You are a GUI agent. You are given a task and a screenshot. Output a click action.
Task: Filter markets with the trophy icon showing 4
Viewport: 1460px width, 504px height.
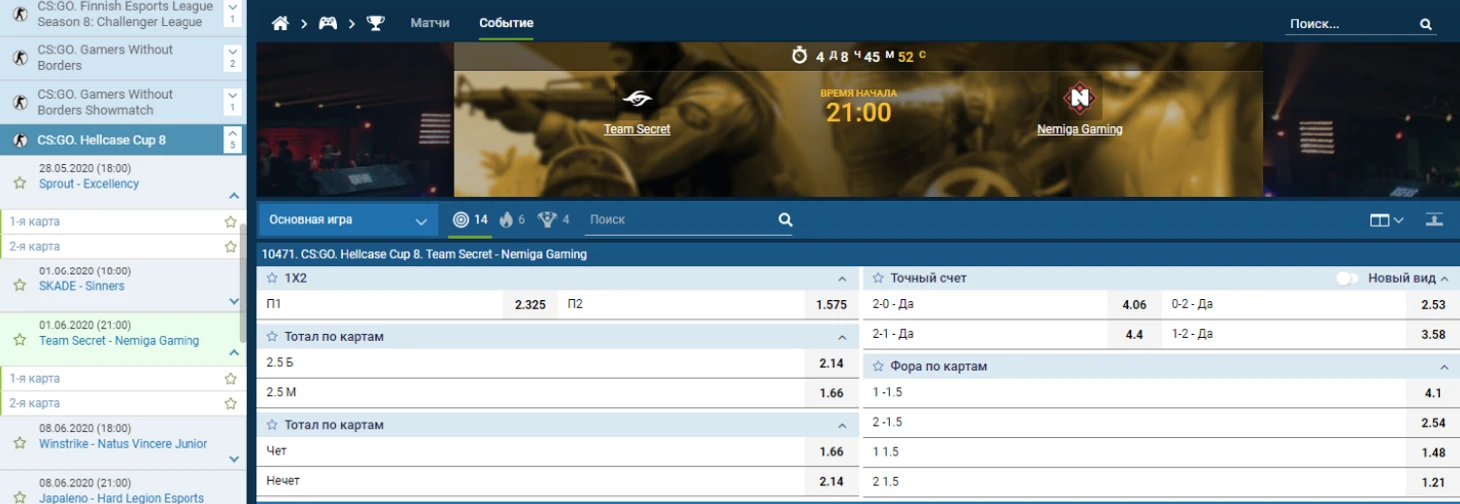click(x=554, y=219)
